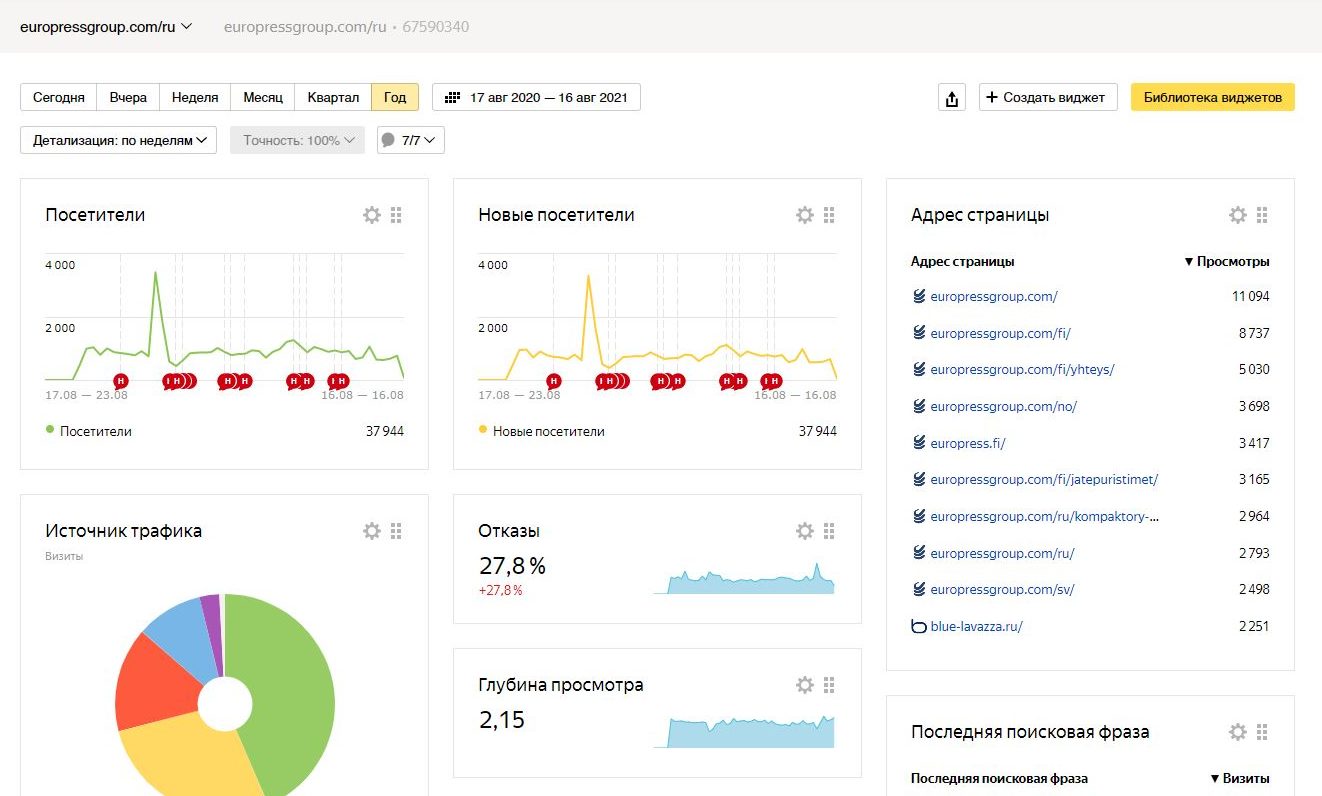1322x796 pixels.
Task: Open the Библиотека виджетов
Action: coord(1213,98)
